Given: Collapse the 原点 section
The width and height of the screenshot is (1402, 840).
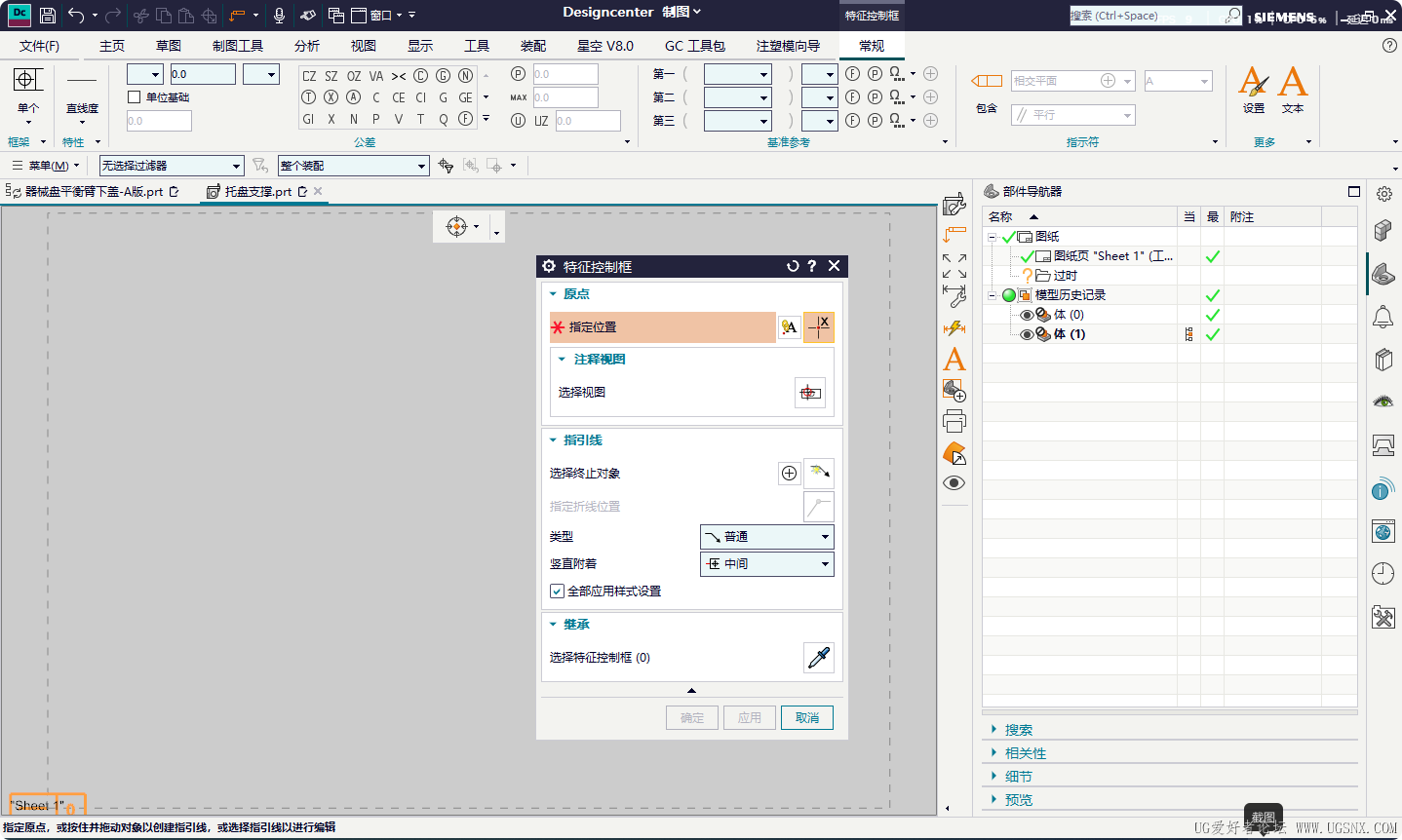Looking at the screenshot, I should click(x=553, y=294).
